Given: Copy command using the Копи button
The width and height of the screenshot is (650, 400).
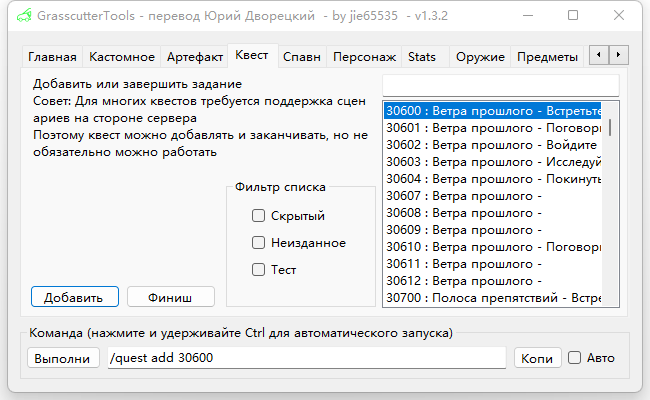Looking at the screenshot, I should point(537,358).
